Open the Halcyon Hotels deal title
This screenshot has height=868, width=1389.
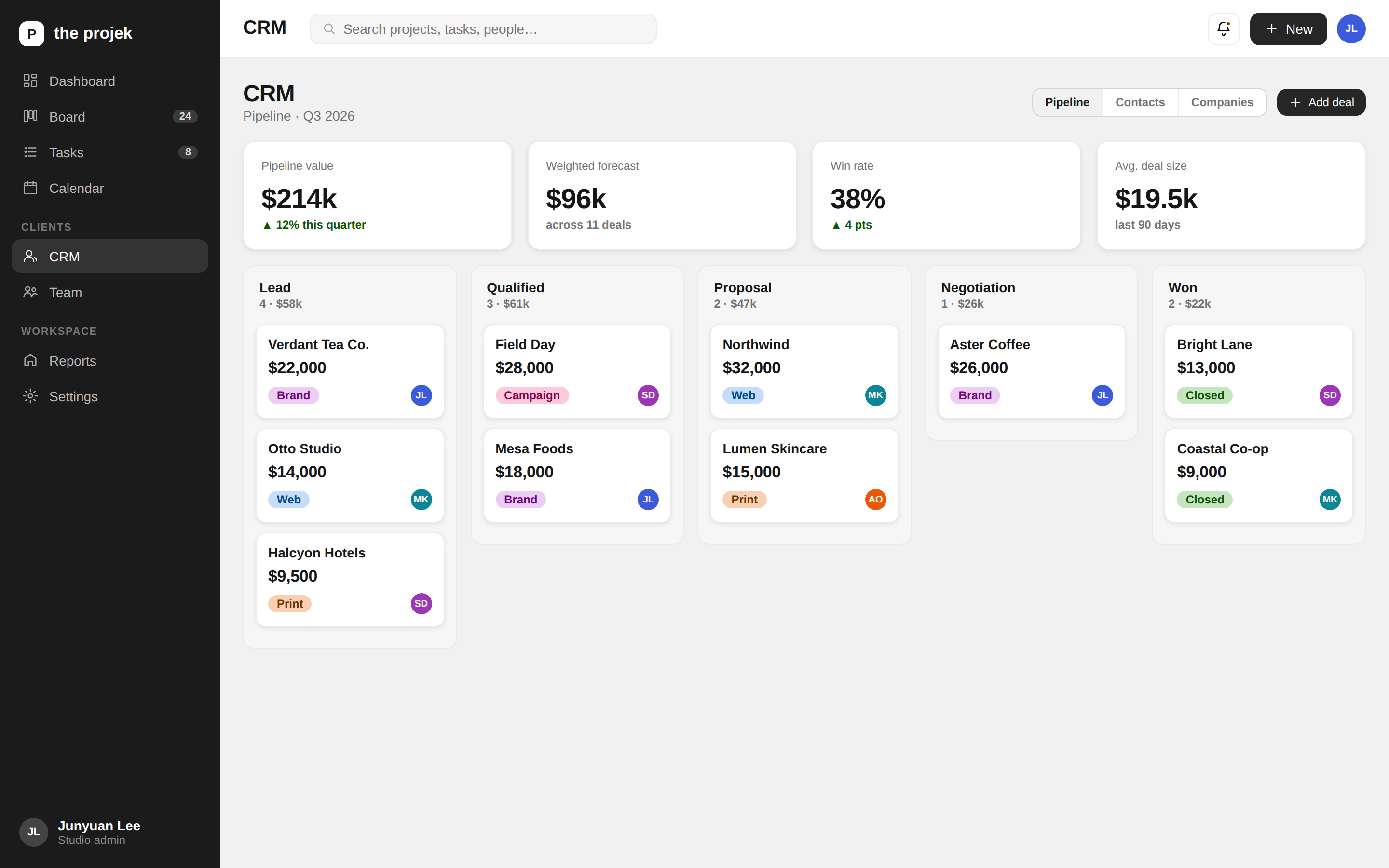(317, 553)
